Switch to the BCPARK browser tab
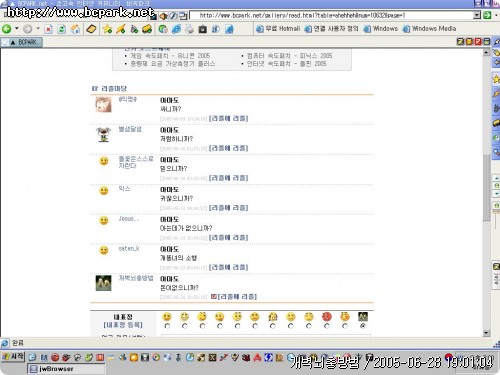 [21, 42]
